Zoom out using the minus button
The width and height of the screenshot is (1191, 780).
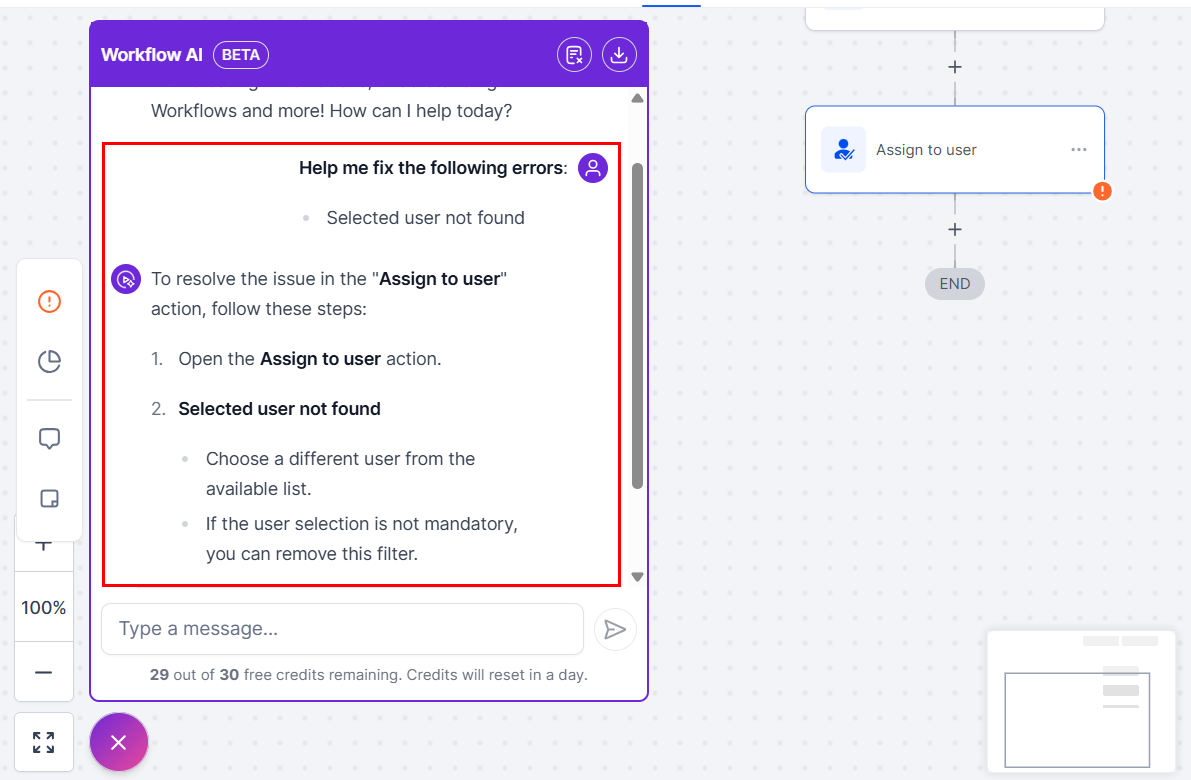pyautogui.click(x=44, y=672)
